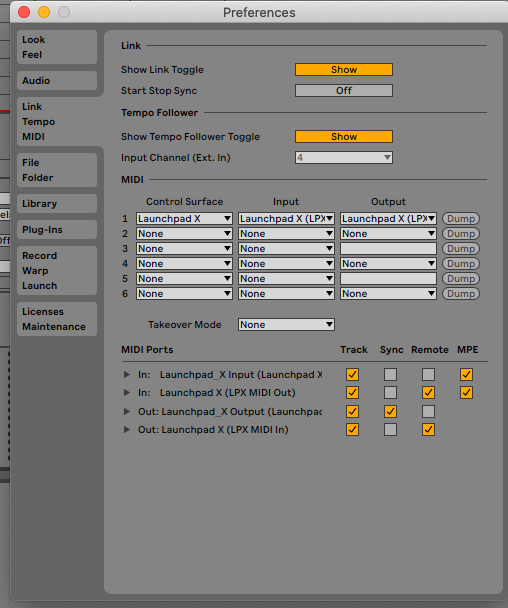
Task: Uncheck Remote for In: LPX MIDI Out
Action: pos(428,393)
